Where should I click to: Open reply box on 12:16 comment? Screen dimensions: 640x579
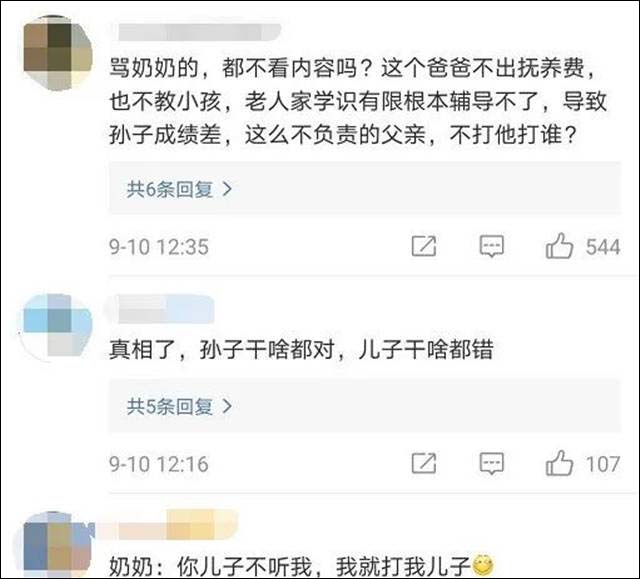[491, 464]
